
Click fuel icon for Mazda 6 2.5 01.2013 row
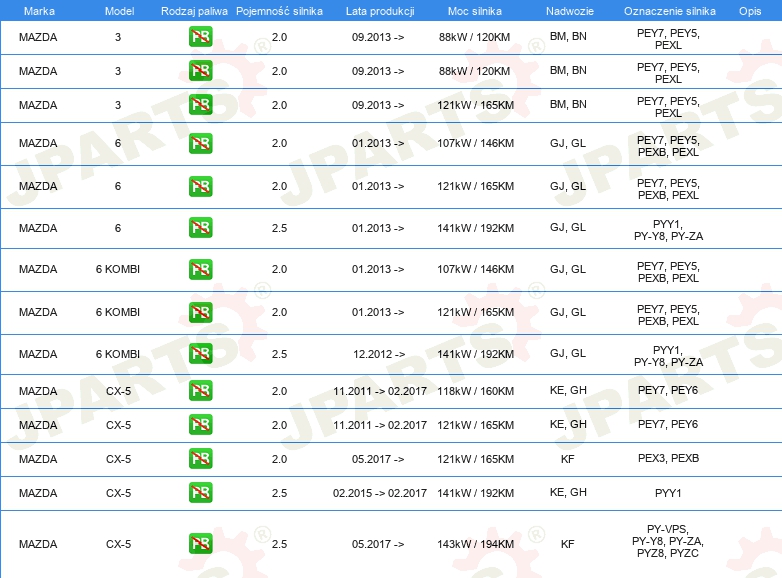[200, 227]
